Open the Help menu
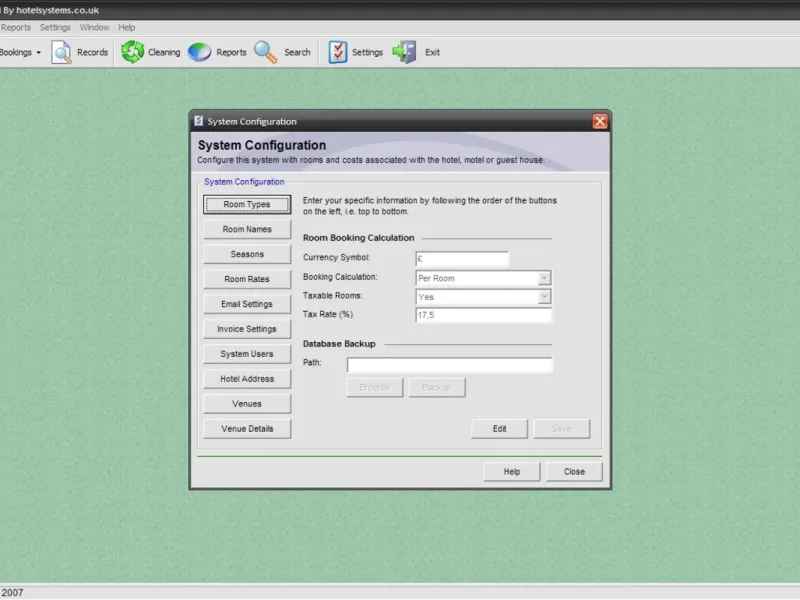Screen dimensions: 800x600 [127, 28]
